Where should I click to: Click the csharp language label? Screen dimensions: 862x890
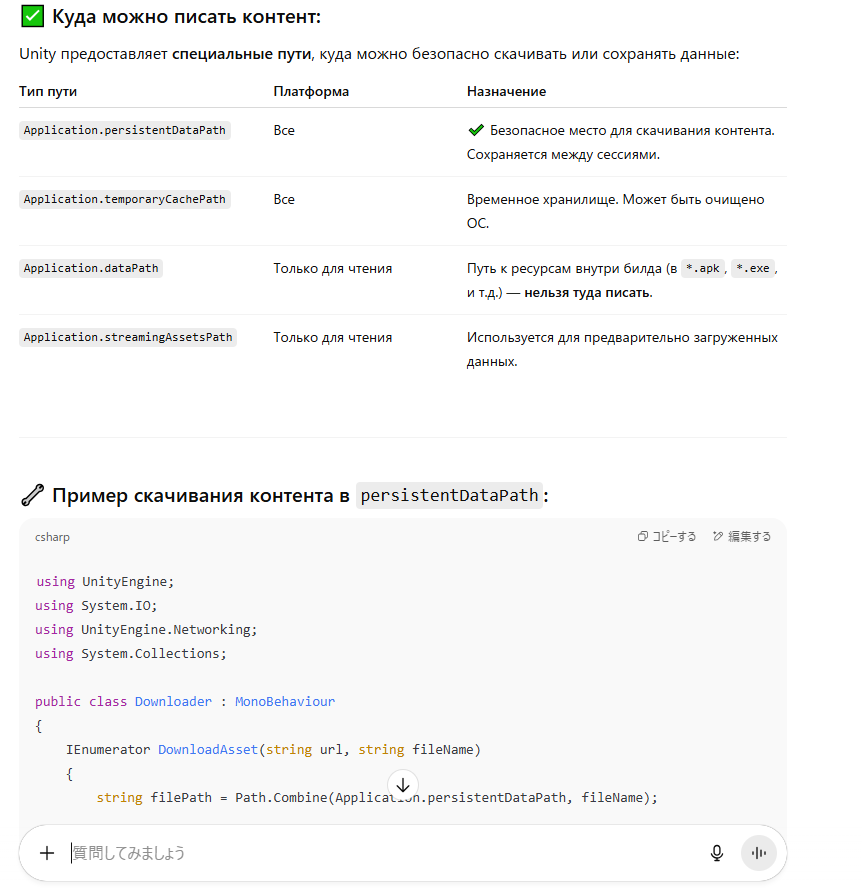pyautogui.click(x=52, y=537)
